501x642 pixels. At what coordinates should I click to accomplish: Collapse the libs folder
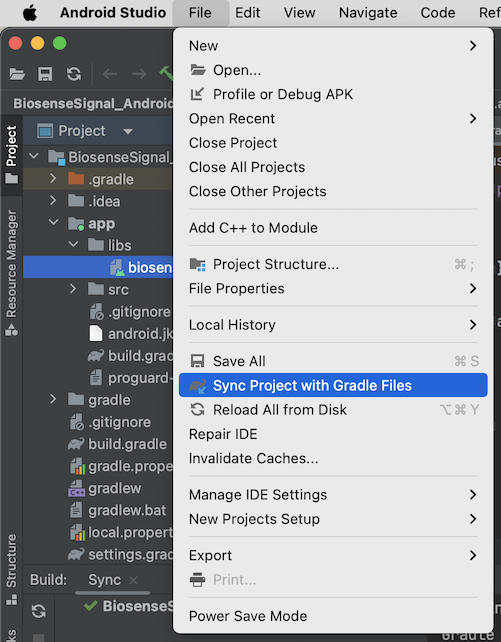click(x=73, y=244)
